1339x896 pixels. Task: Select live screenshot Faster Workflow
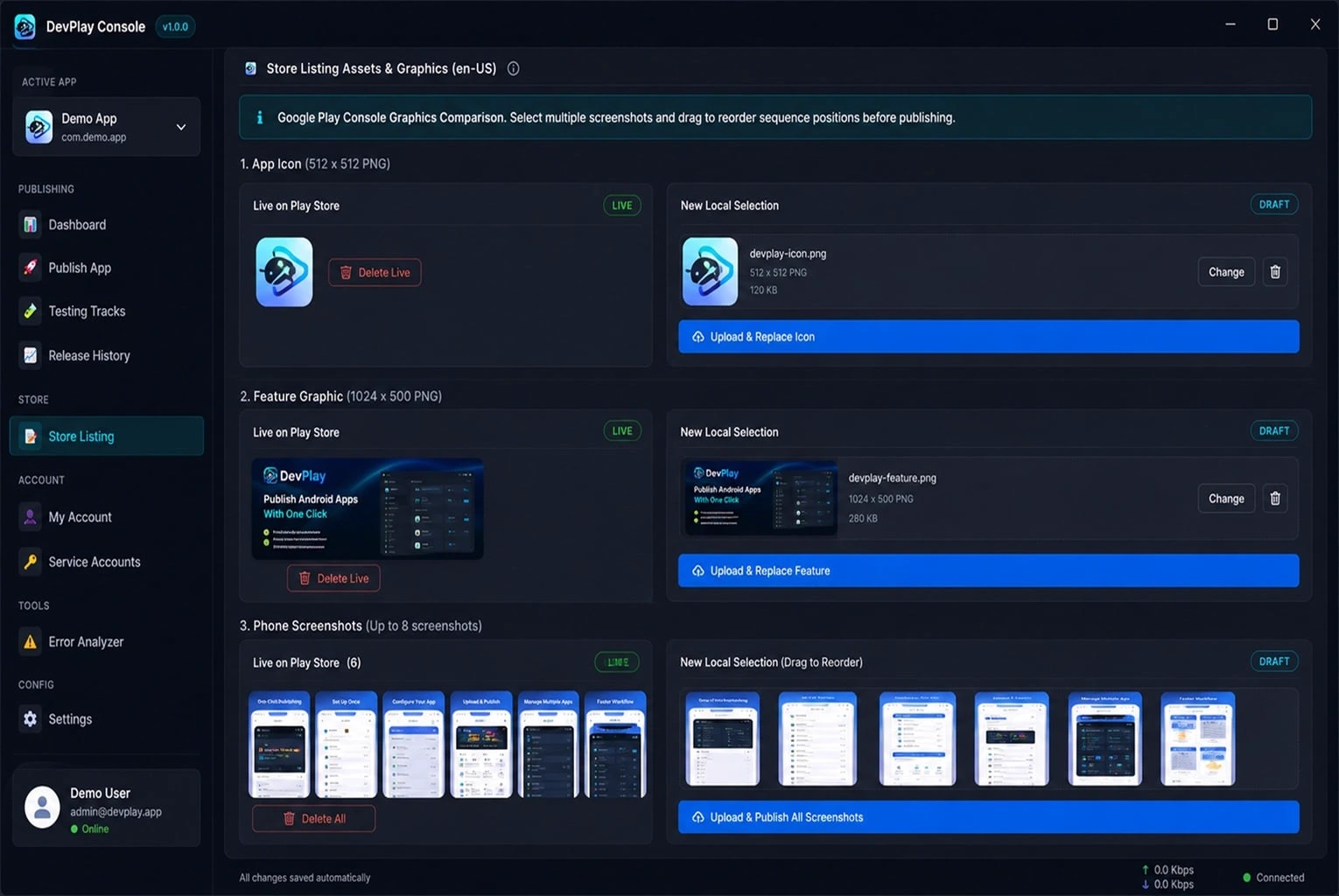pos(615,745)
